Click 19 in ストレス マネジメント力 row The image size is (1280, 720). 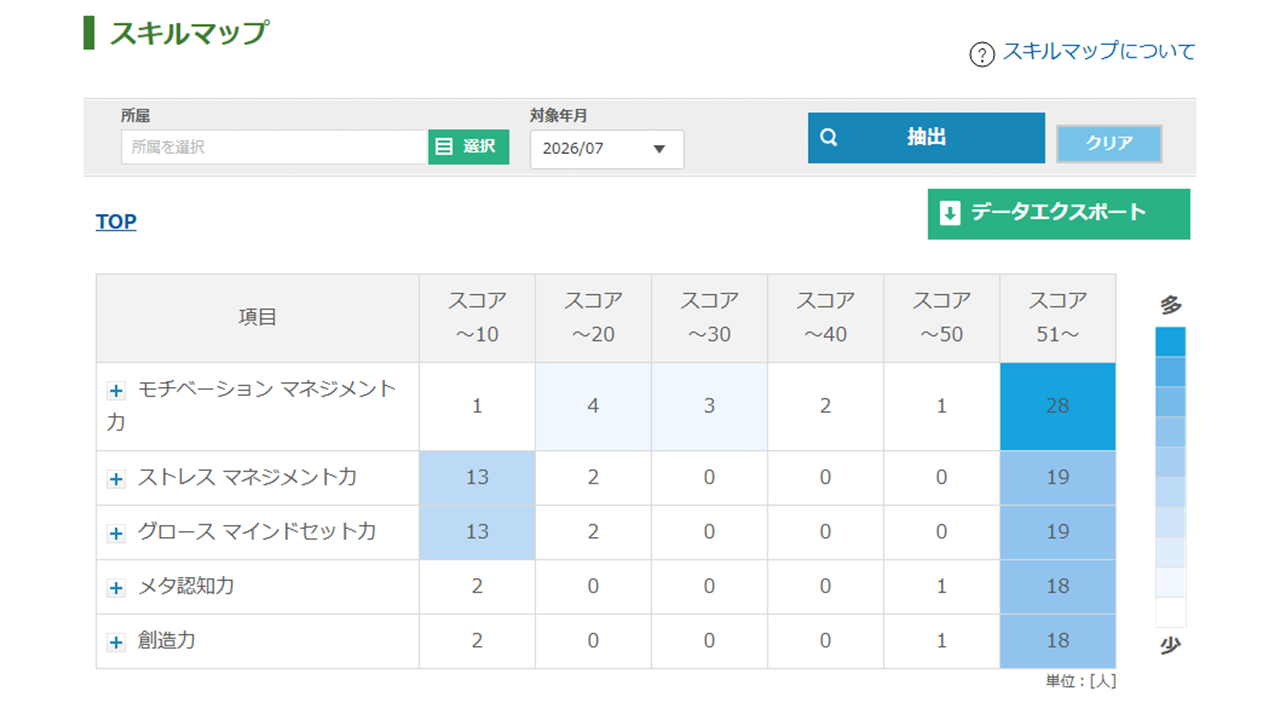point(1058,478)
